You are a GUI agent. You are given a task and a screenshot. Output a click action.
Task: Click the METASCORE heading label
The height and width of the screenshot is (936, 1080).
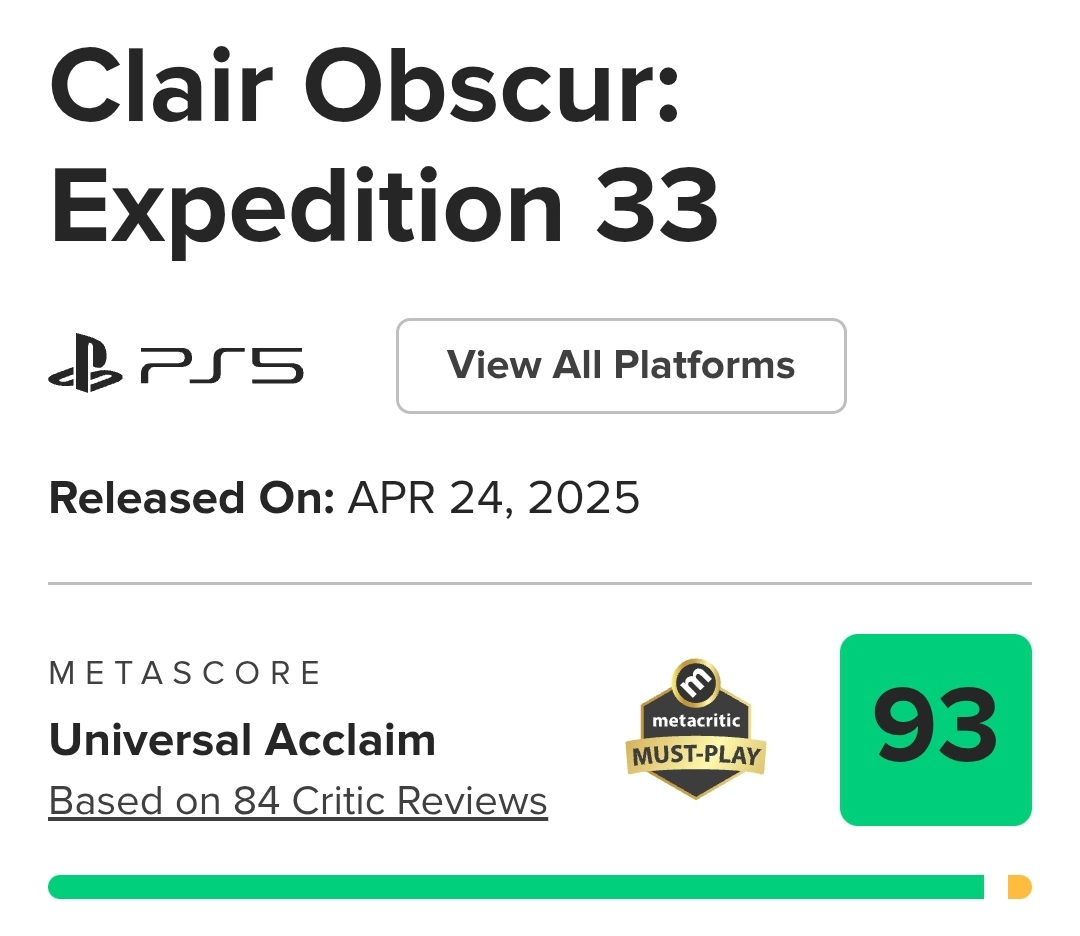[x=185, y=673]
